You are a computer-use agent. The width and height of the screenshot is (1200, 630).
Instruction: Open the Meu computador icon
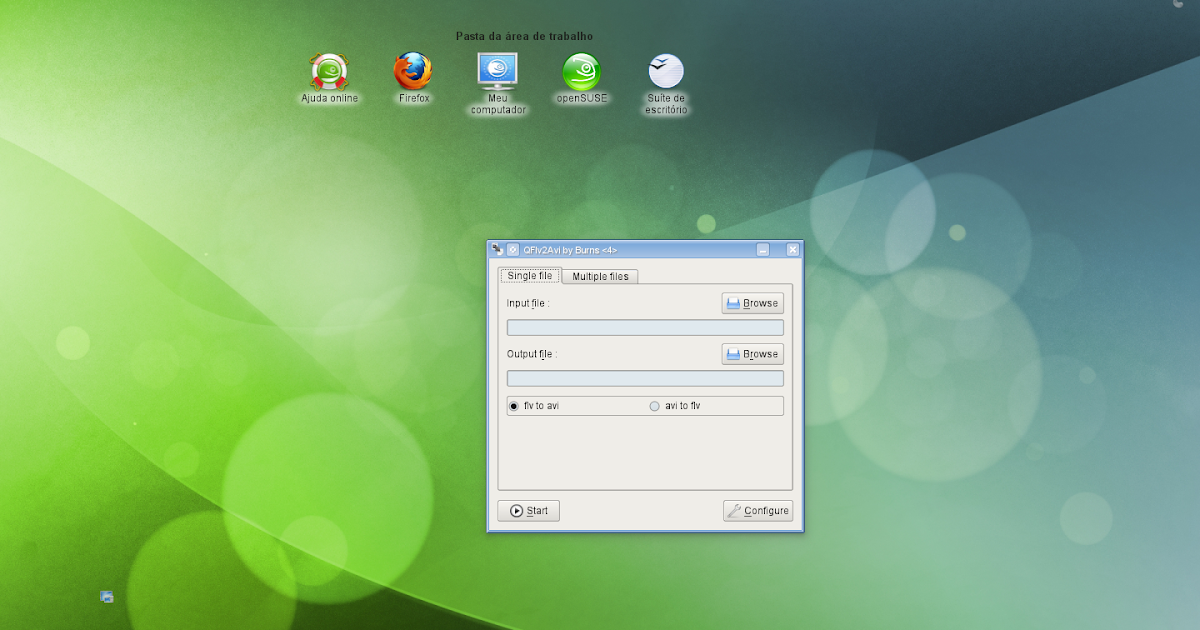click(498, 84)
